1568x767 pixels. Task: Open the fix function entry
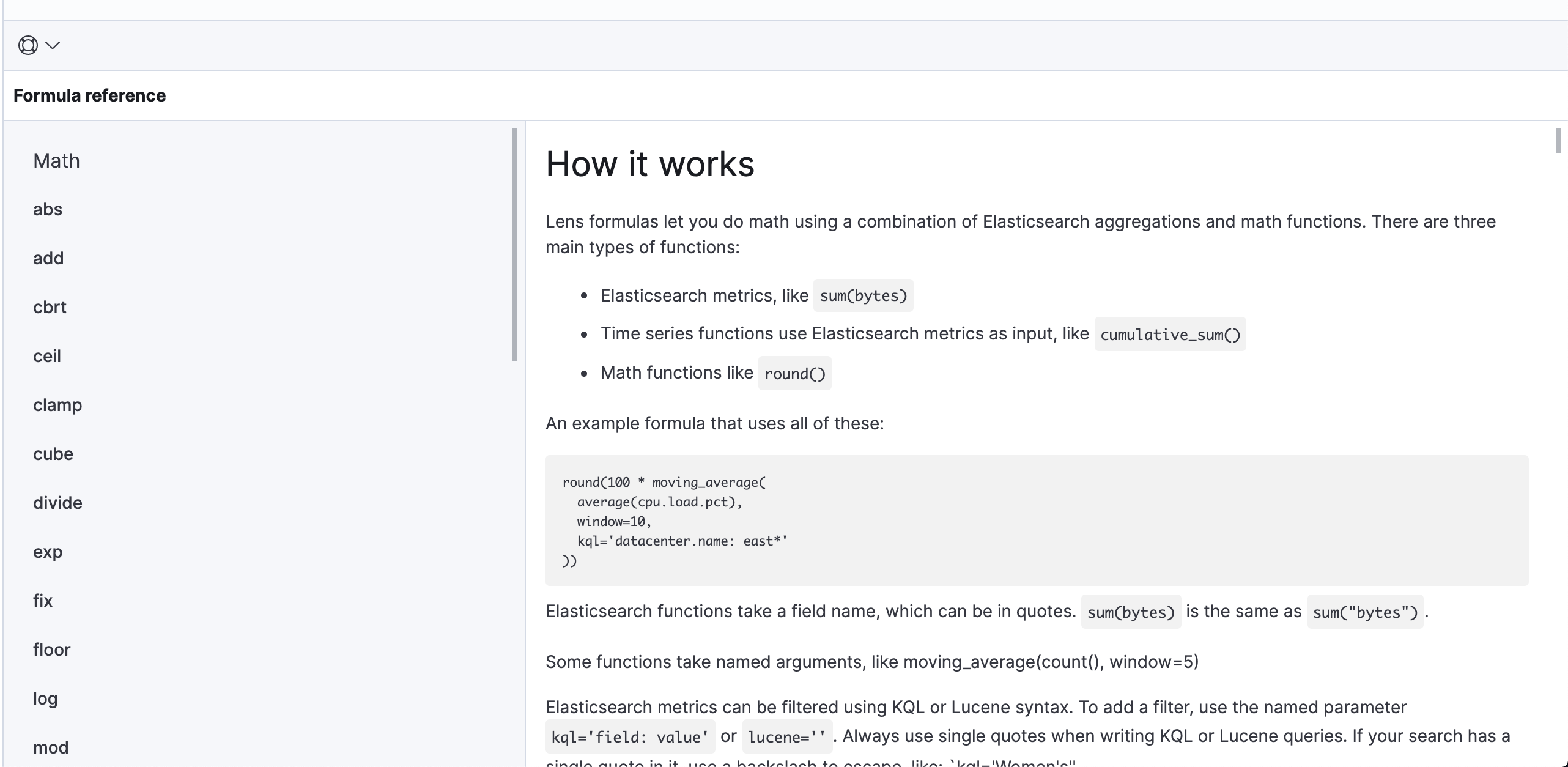43,601
